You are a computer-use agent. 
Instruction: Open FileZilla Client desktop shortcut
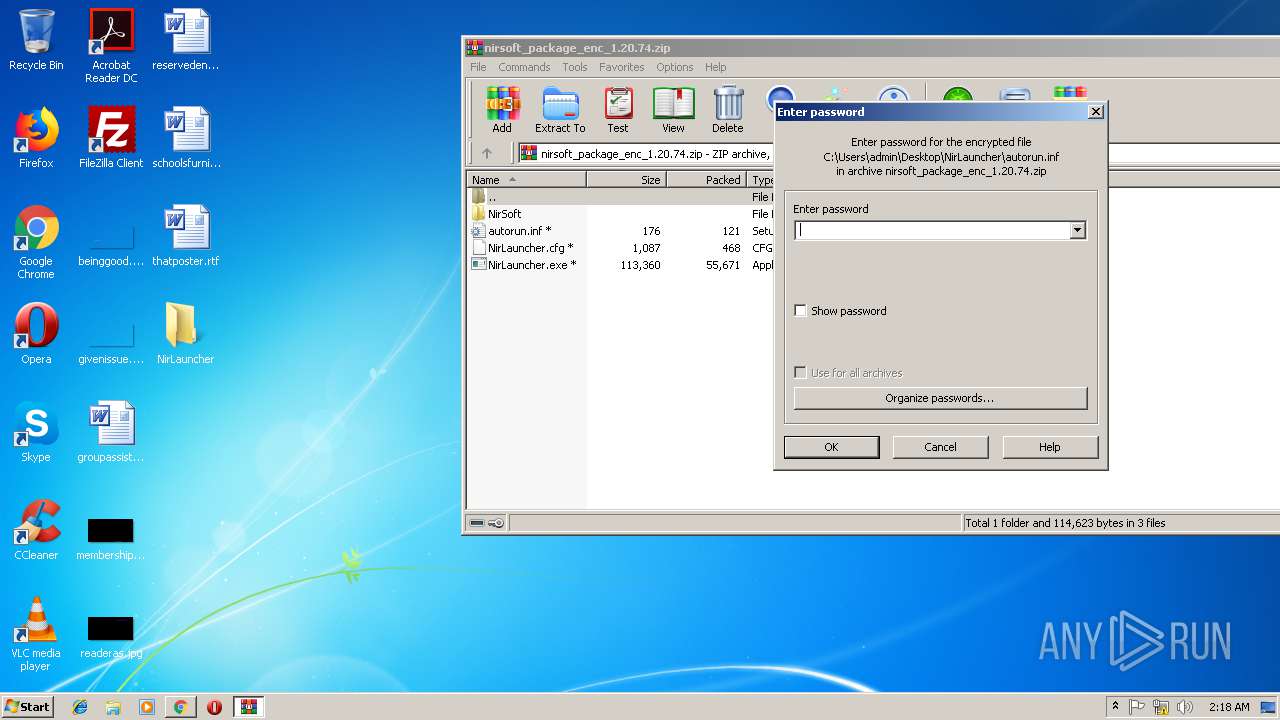(111, 138)
